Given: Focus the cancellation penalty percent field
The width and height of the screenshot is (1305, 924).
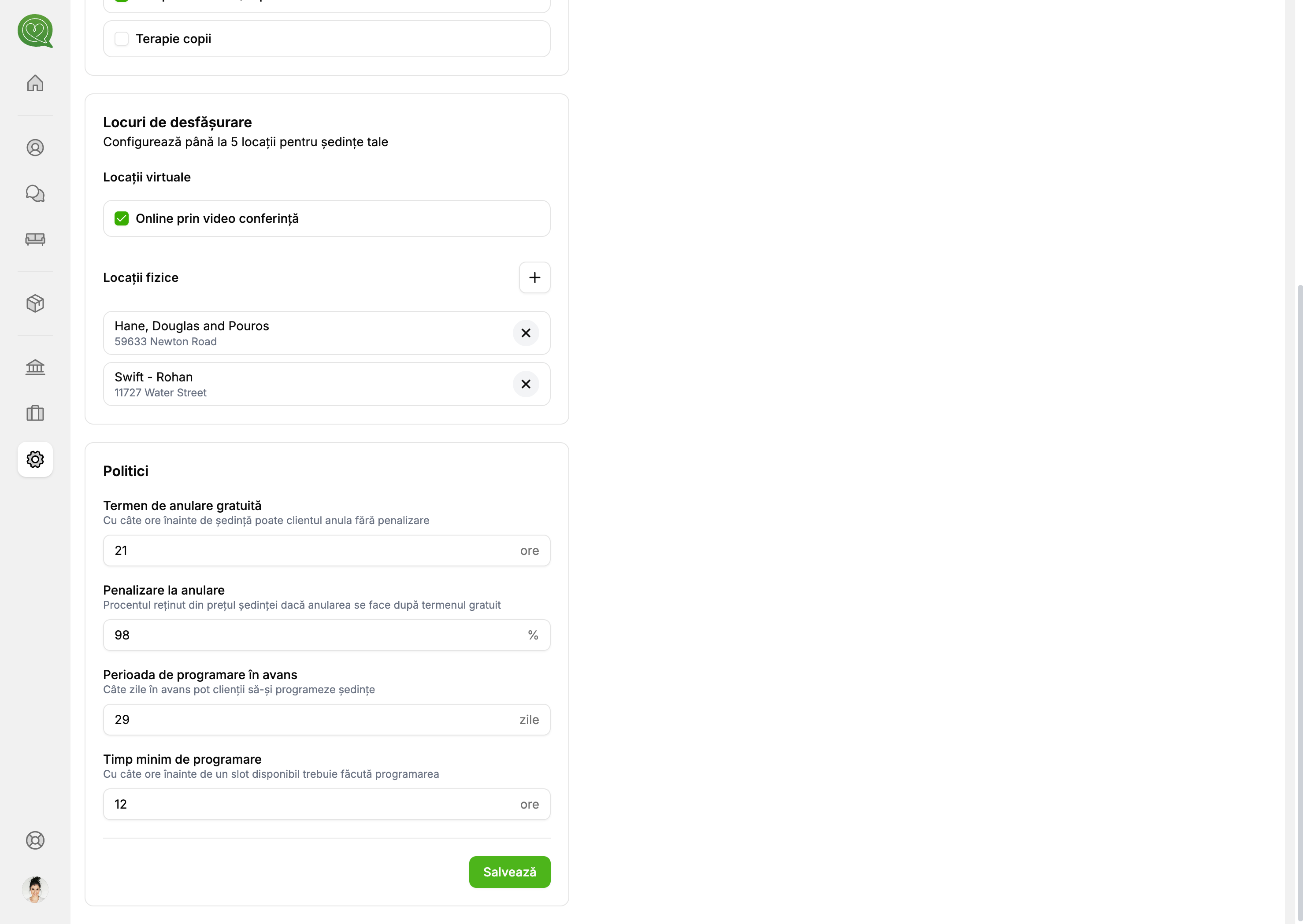Looking at the screenshot, I should pos(313,635).
